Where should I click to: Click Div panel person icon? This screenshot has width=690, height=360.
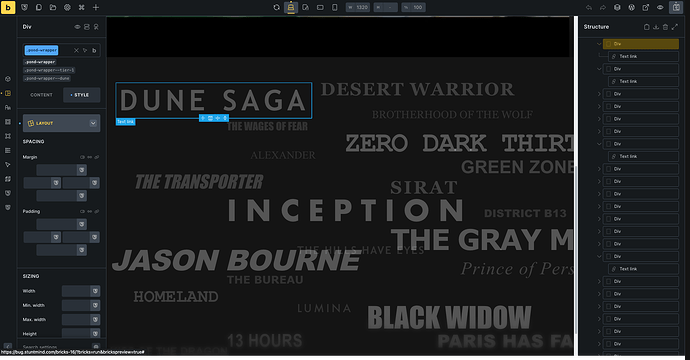point(96,27)
